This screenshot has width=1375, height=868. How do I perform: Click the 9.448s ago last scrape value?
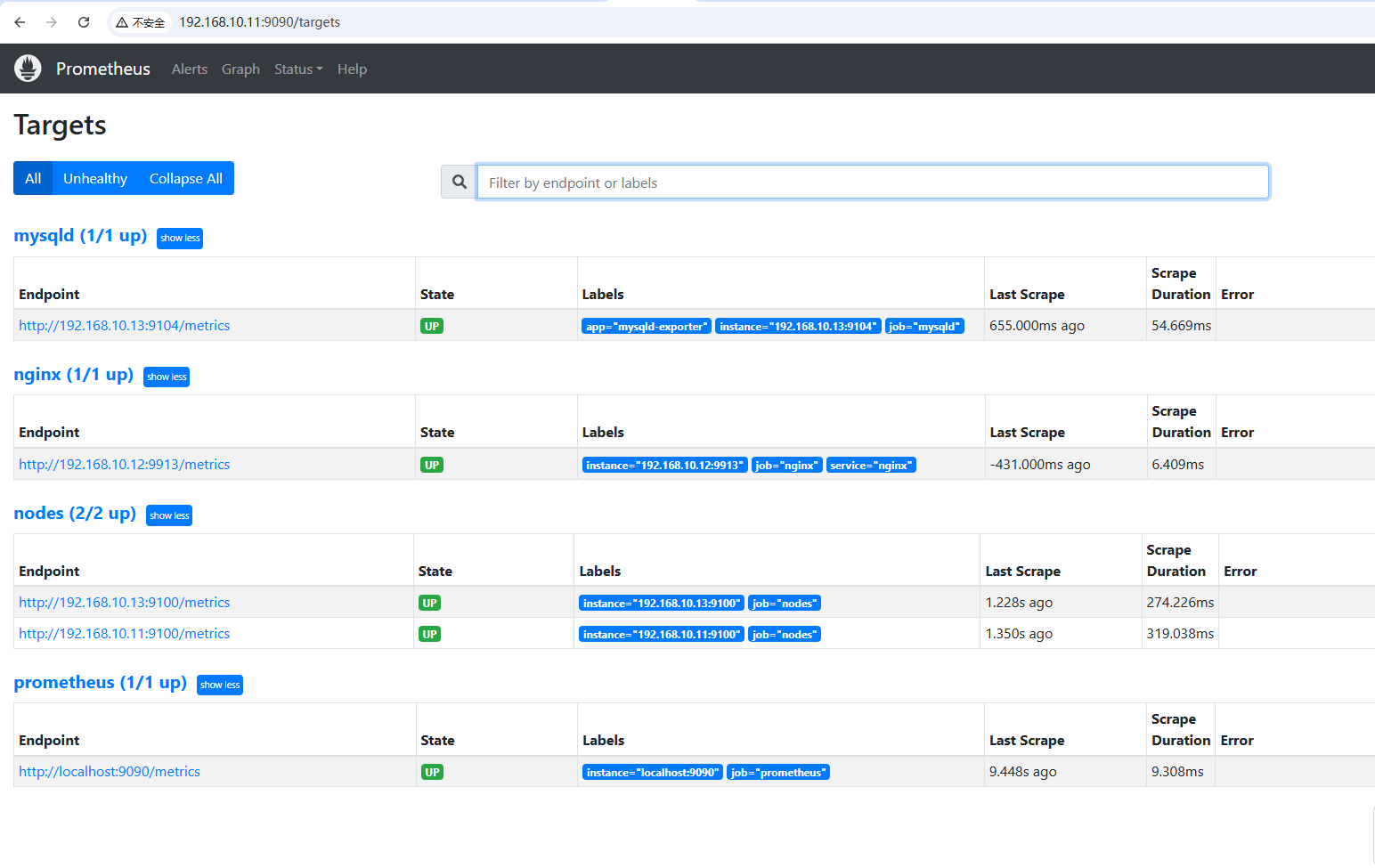point(1023,772)
